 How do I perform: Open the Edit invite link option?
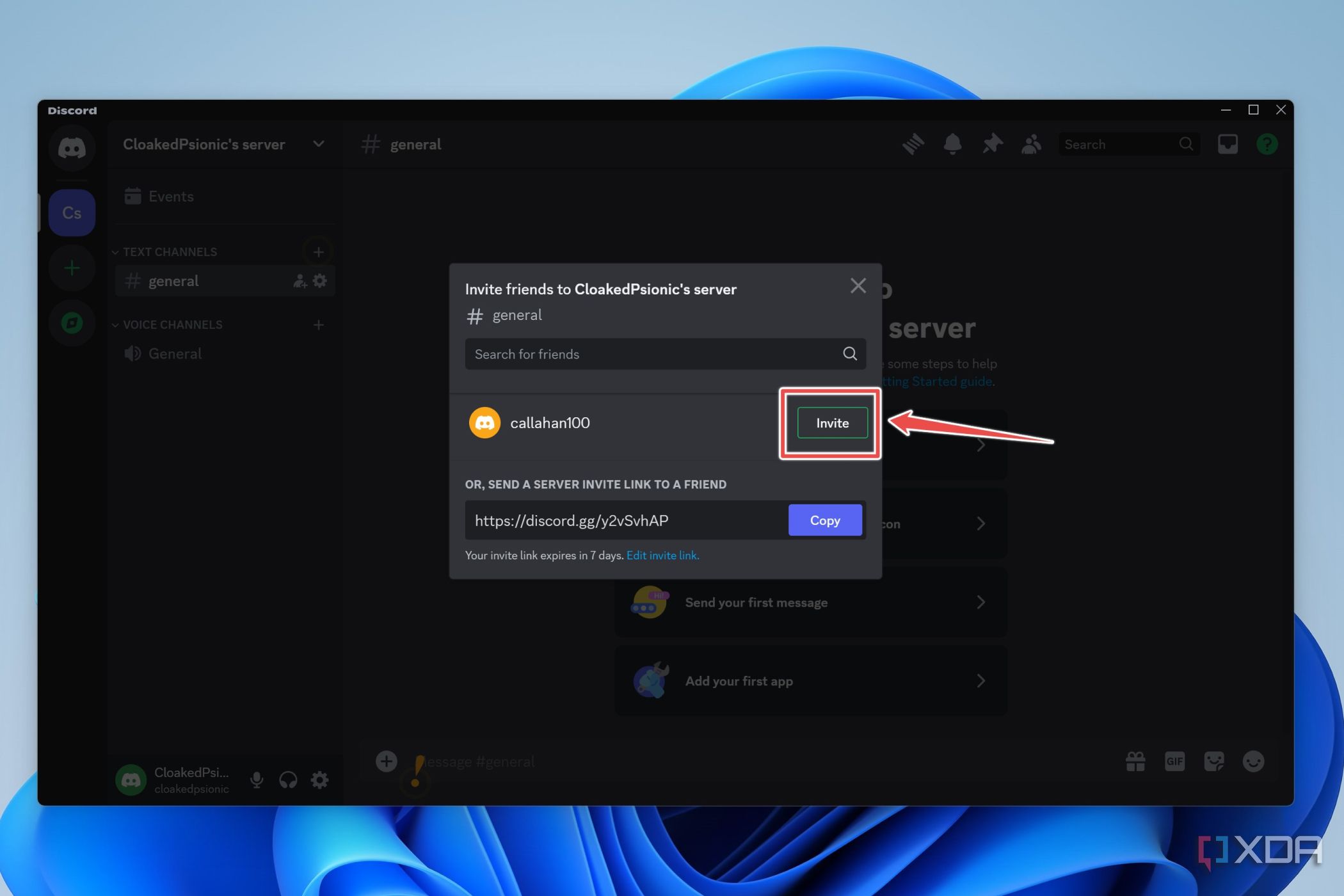[x=662, y=555]
